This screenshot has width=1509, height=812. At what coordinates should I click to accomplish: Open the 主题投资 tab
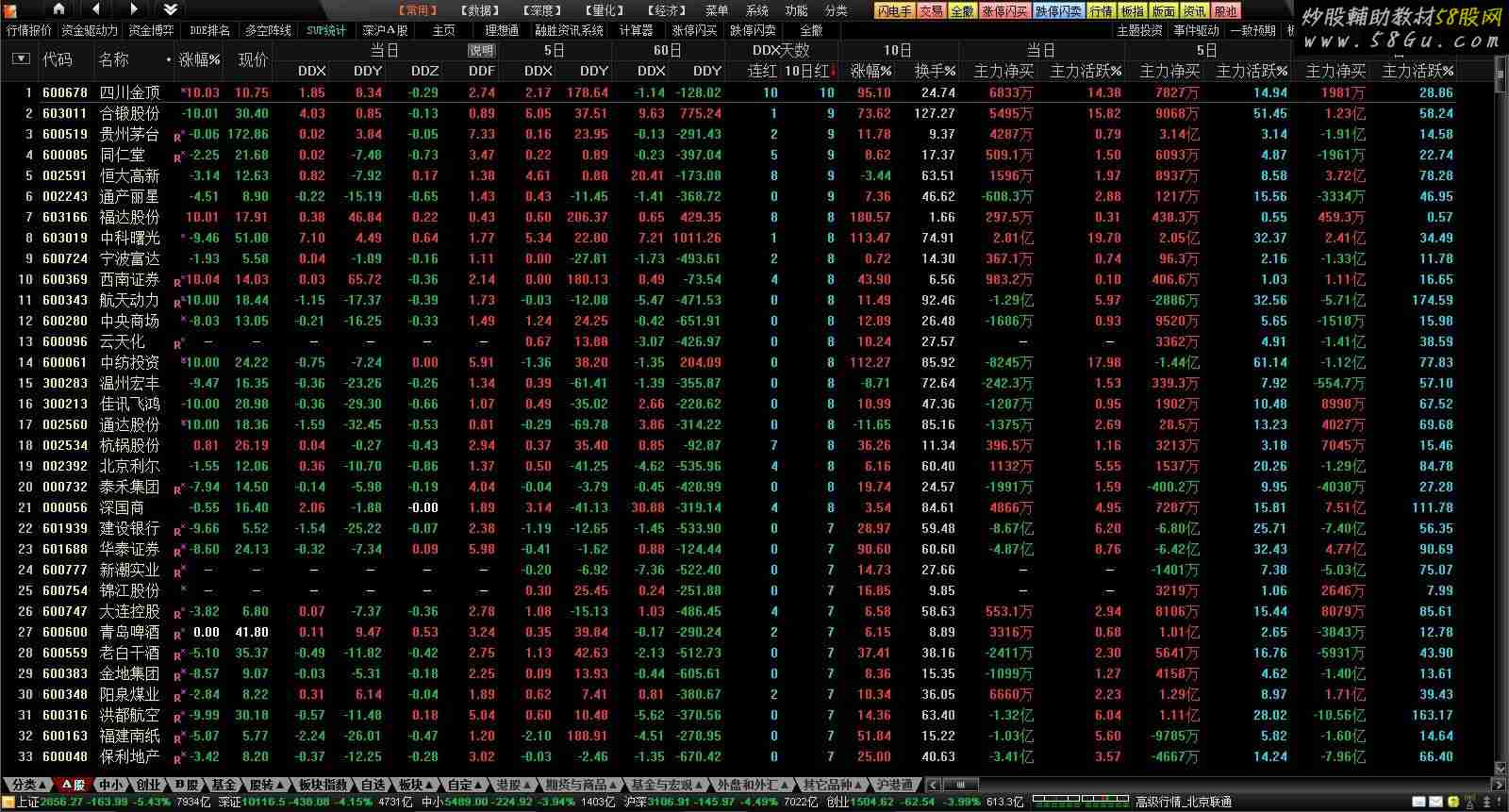click(x=1139, y=30)
